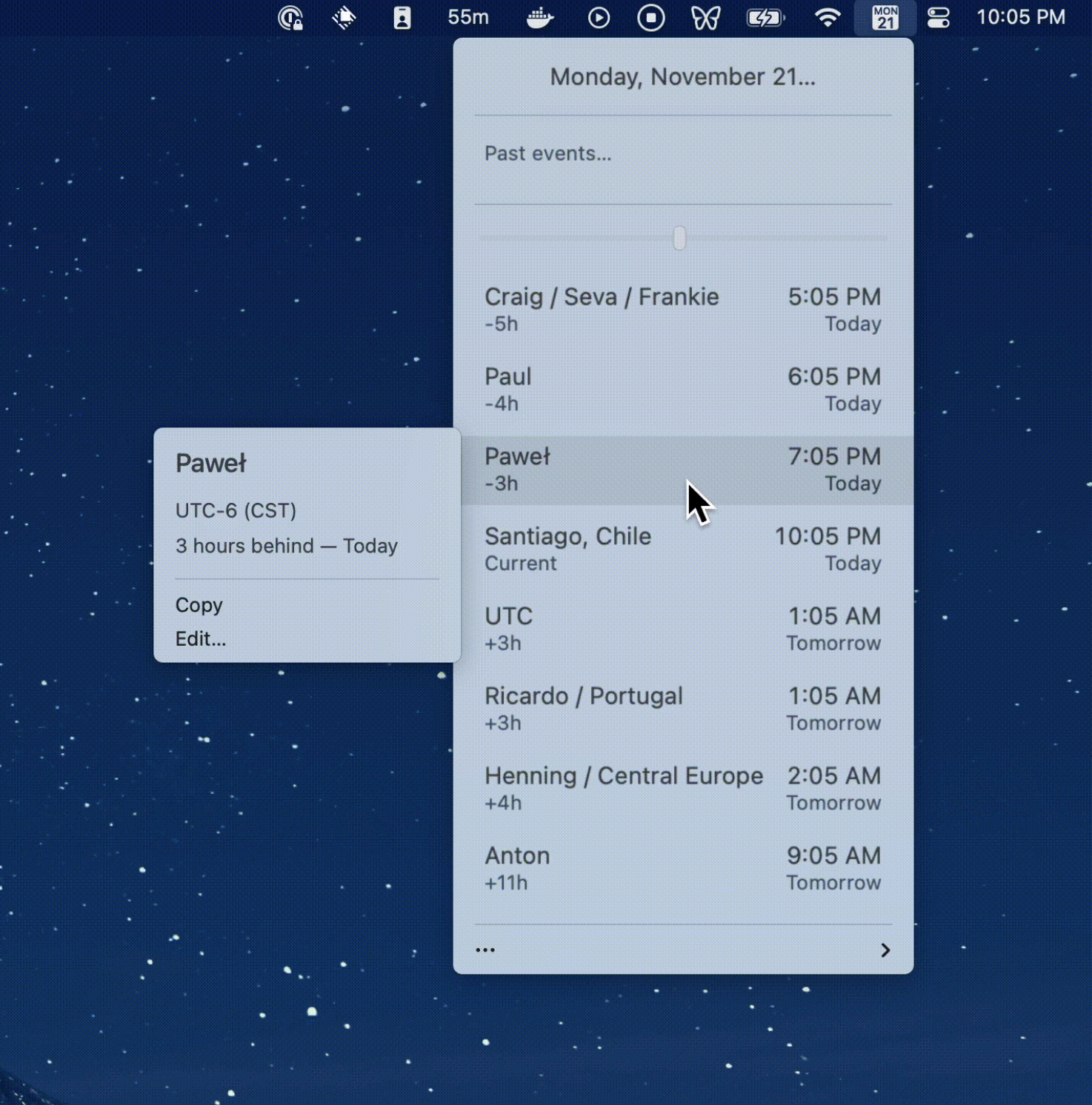This screenshot has height=1105, width=1092.
Task: Click the time travel slider handle
Action: [679, 238]
